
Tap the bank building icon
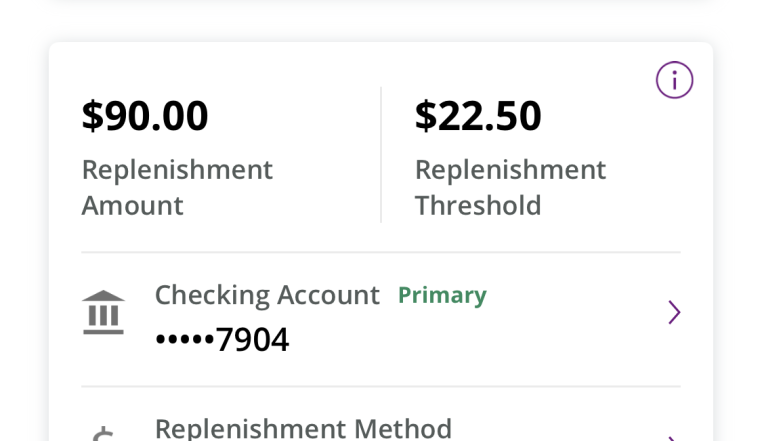tap(104, 312)
